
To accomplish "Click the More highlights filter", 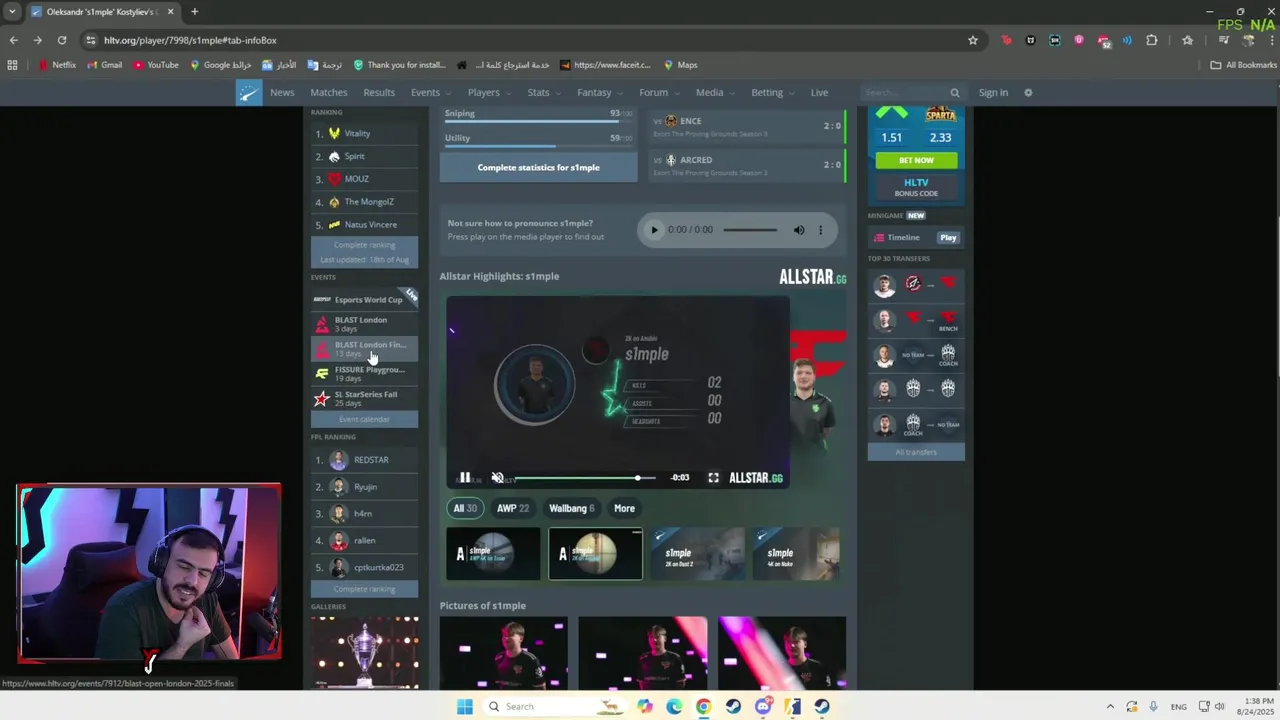I will click(624, 509).
